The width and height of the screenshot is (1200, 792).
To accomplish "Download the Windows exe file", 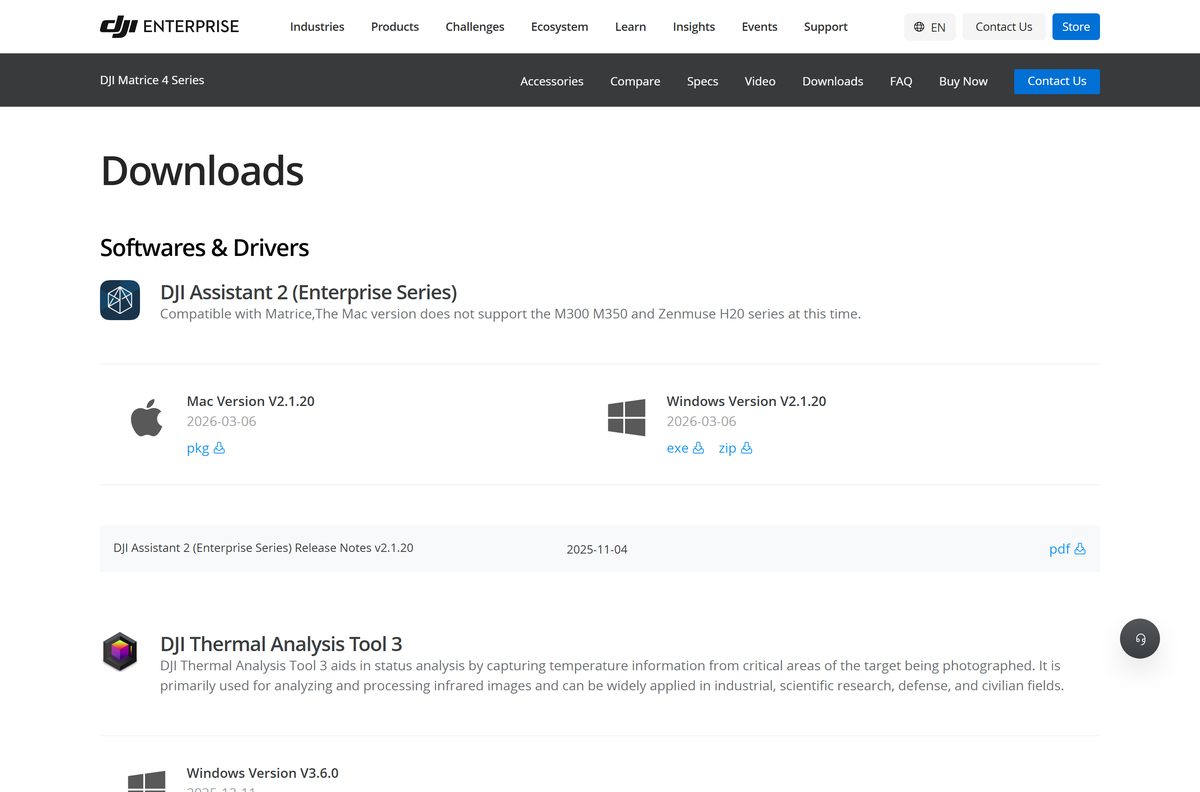I will click(x=686, y=448).
